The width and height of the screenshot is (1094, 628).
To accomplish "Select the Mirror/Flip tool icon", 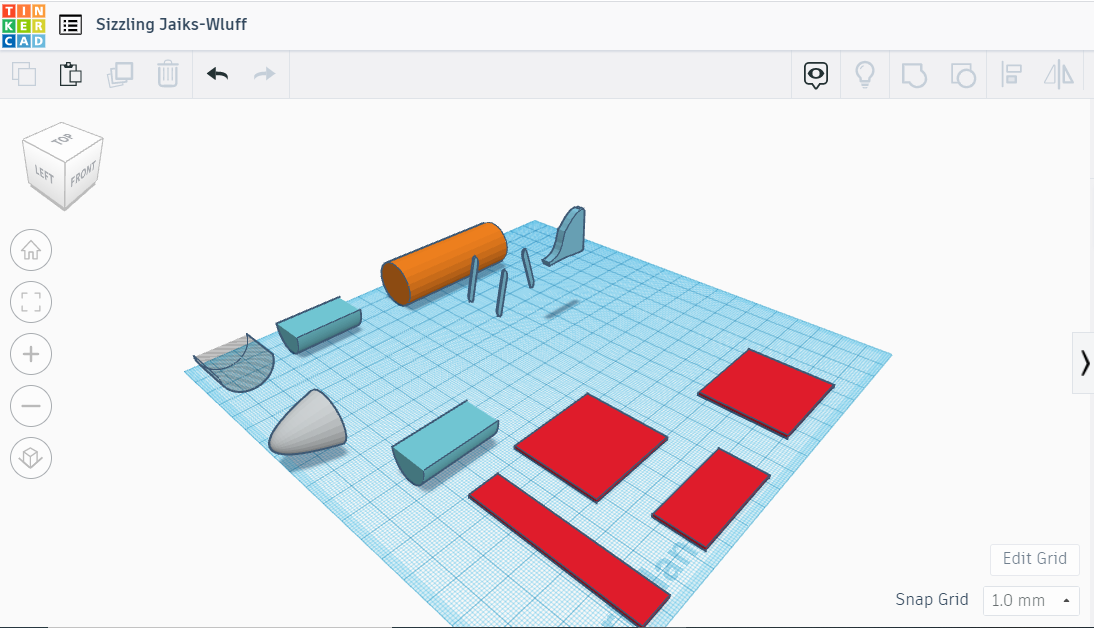I will coord(1058,74).
